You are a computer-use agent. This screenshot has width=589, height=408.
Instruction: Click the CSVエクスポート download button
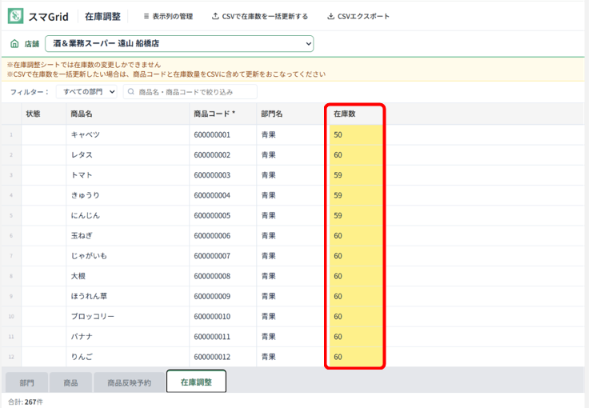[358, 17]
